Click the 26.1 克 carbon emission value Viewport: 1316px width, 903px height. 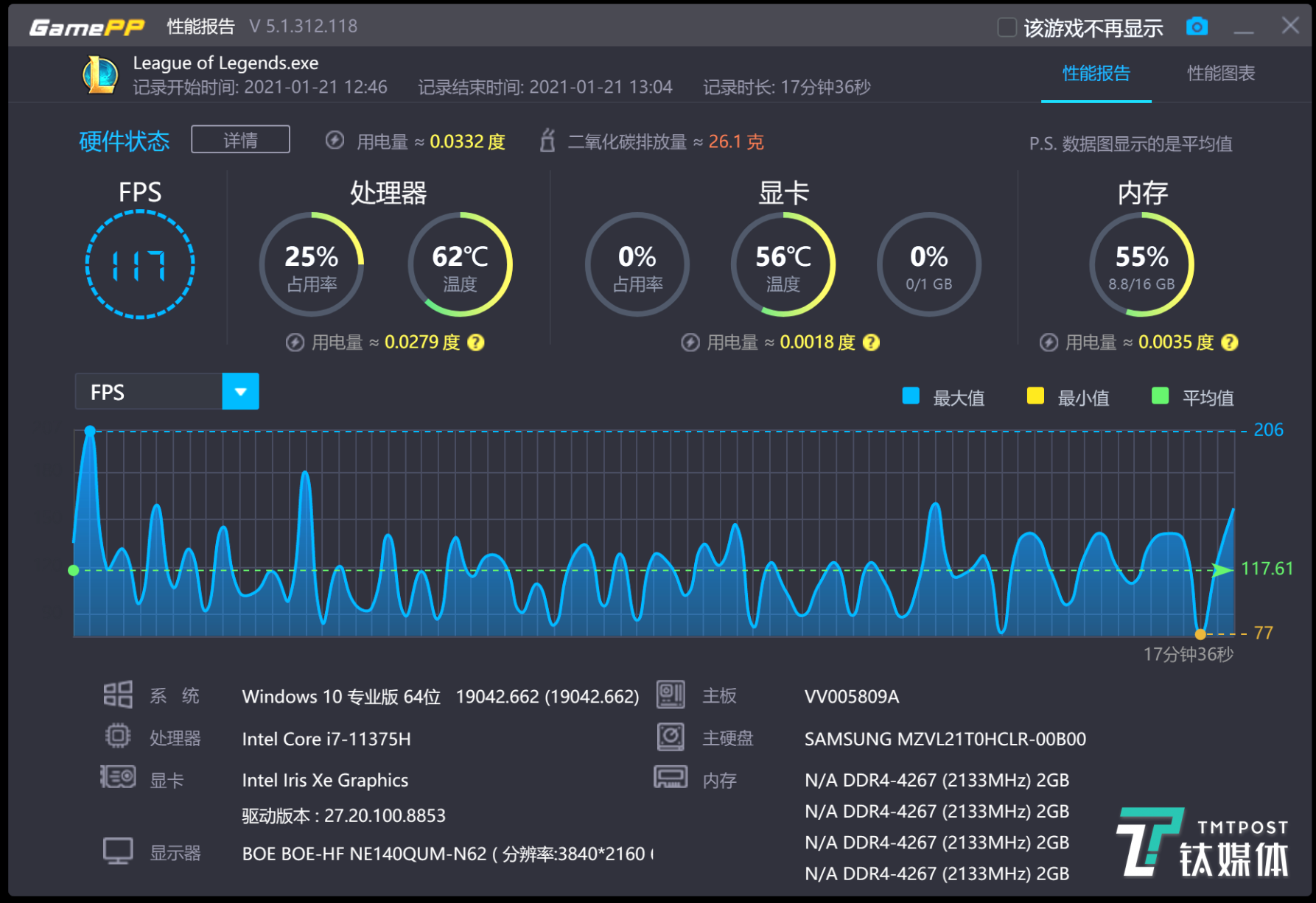tap(736, 141)
